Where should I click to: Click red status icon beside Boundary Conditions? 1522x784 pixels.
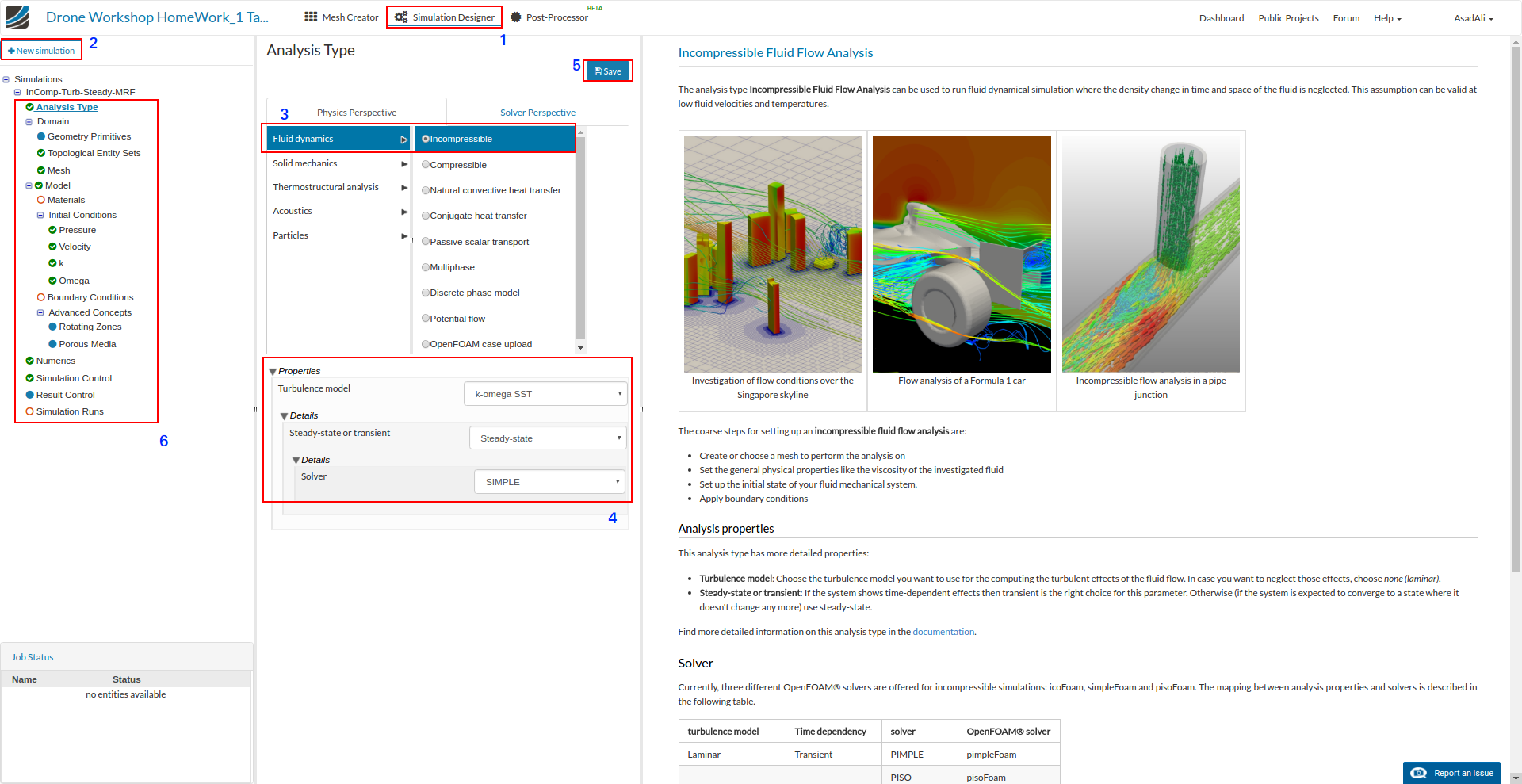(x=41, y=297)
